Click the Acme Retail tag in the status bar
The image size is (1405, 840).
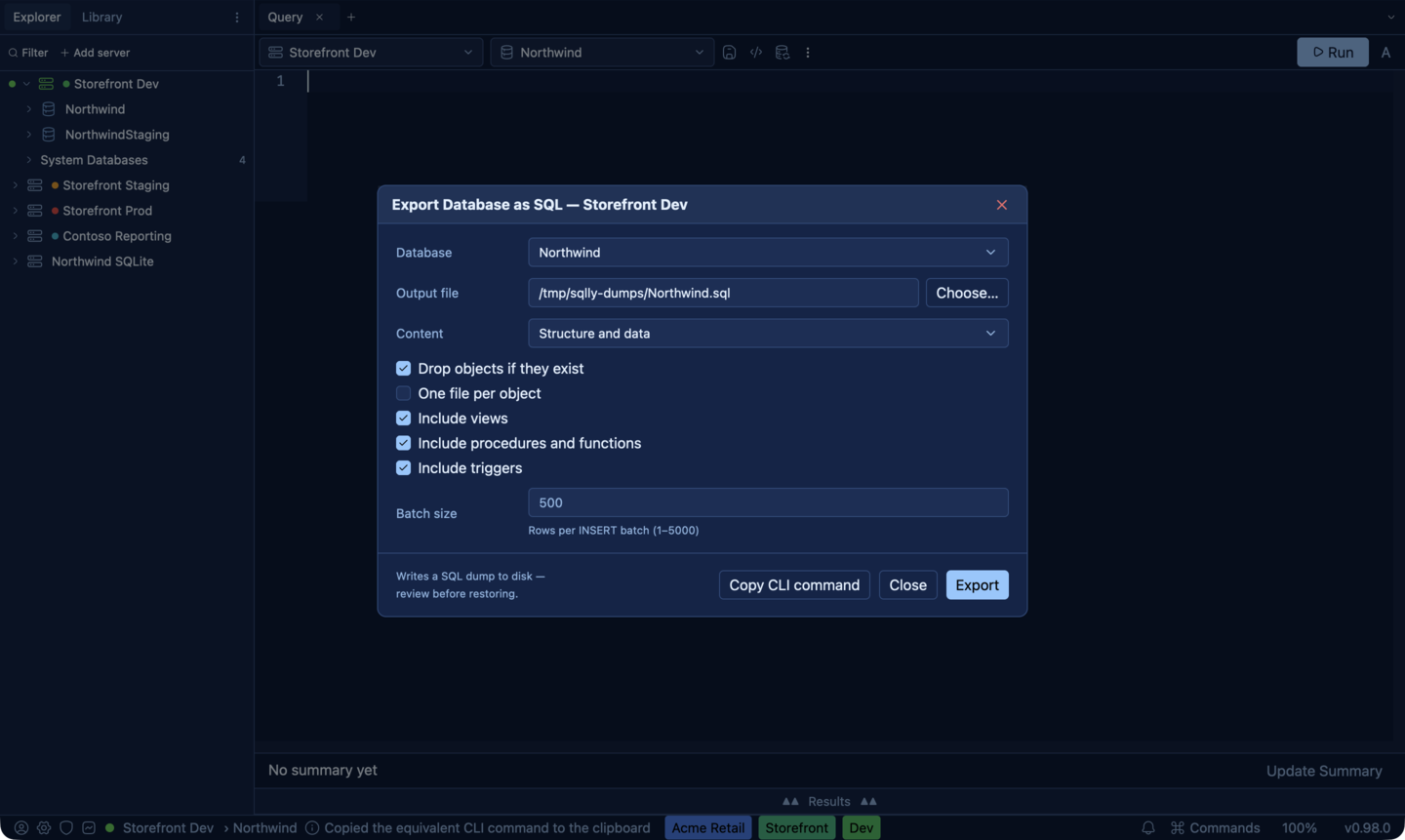708,827
